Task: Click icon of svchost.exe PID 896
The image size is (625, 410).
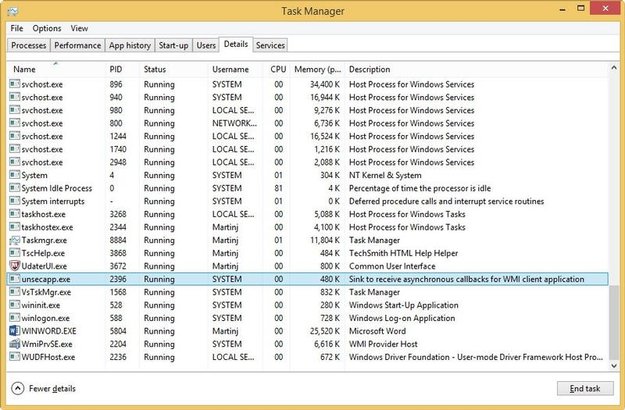Action: [x=15, y=84]
